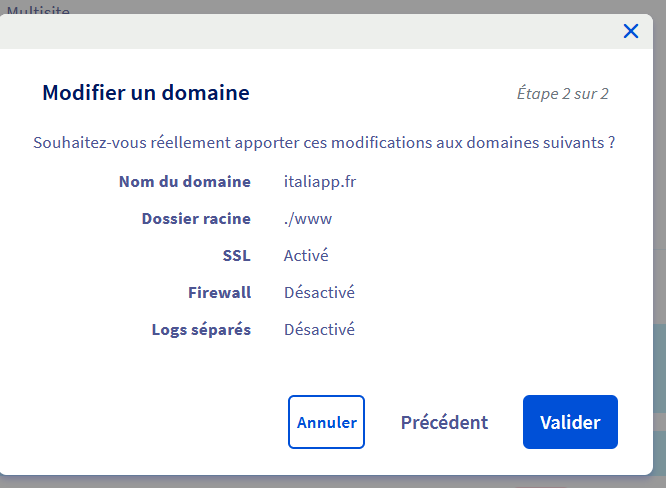
Task: Go back with the Précédent button
Action: (444, 422)
